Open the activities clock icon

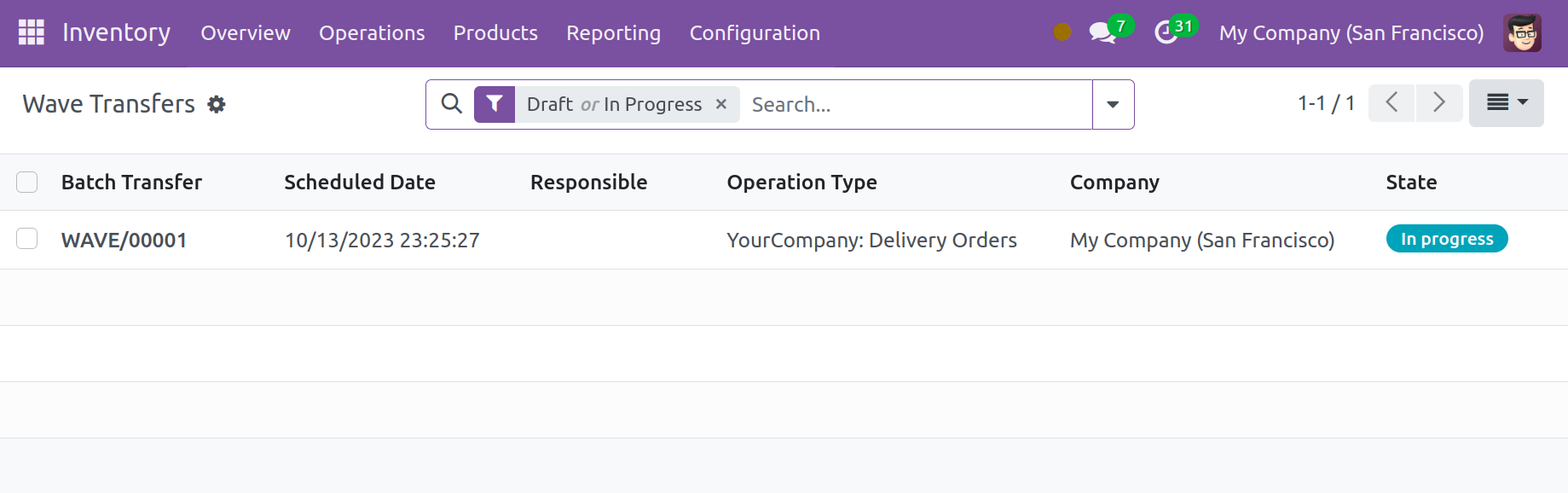1166,33
